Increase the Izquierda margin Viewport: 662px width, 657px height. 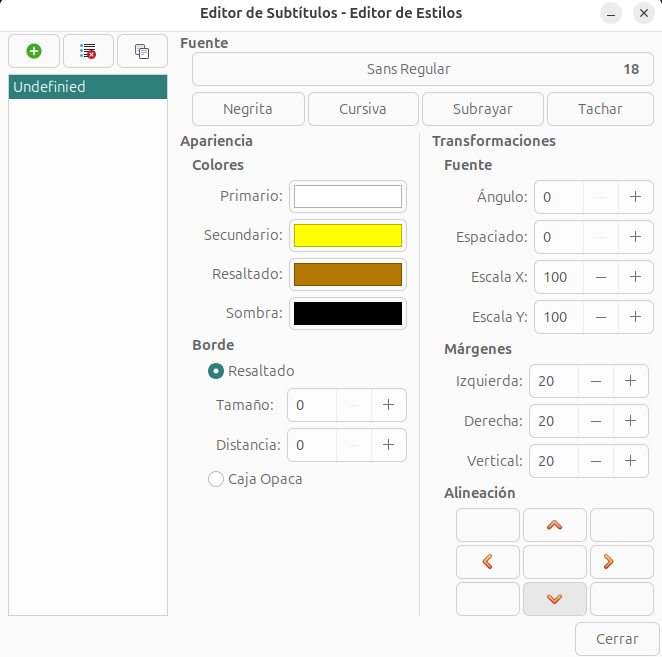pyautogui.click(x=630, y=381)
